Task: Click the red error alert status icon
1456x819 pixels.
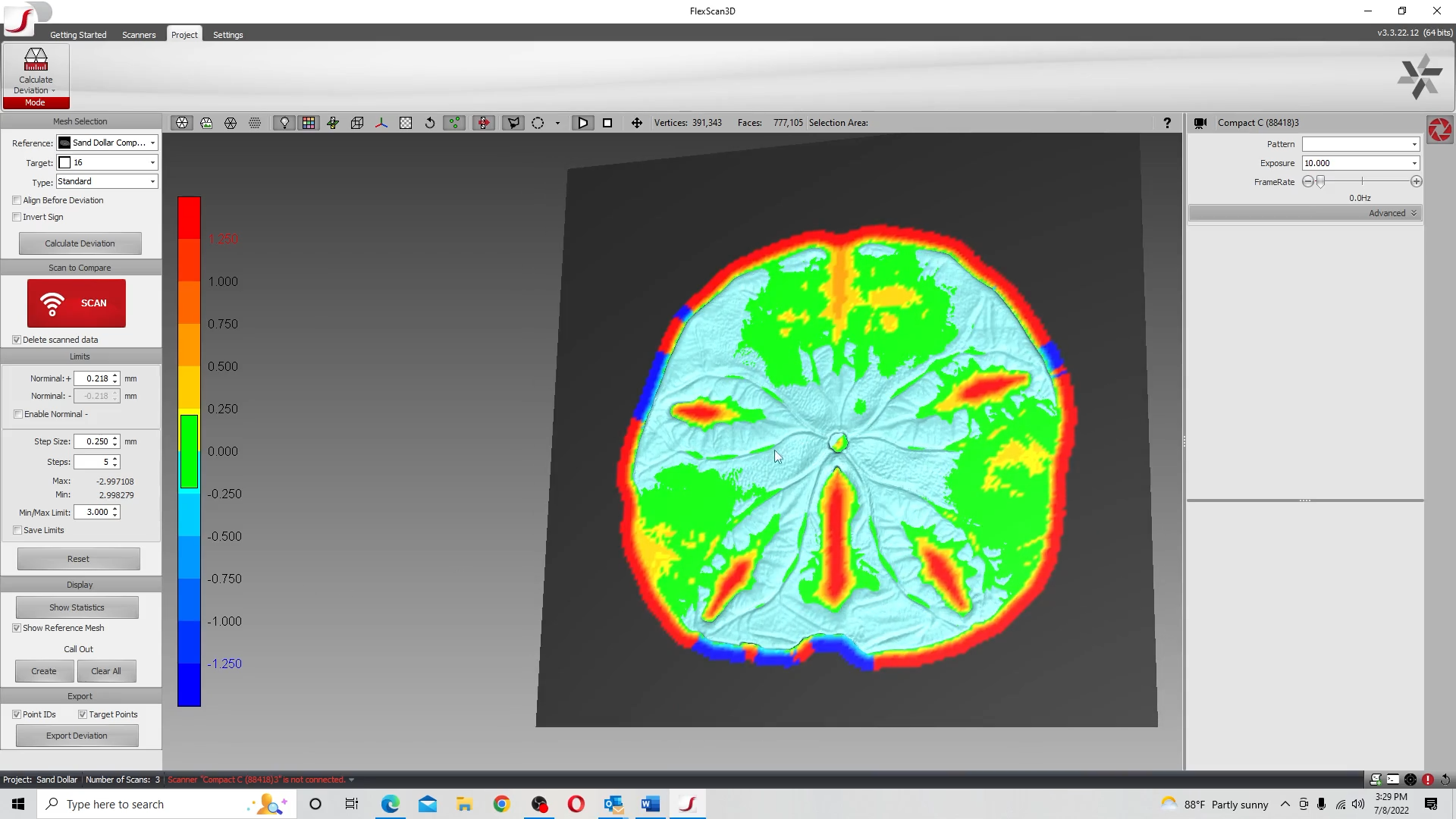Action: pos(1428,780)
